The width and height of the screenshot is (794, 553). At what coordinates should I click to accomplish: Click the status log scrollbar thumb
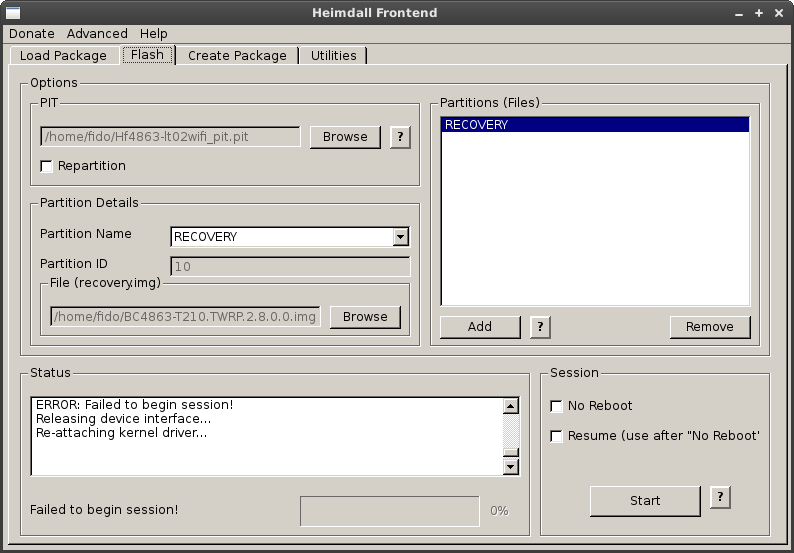click(510, 453)
